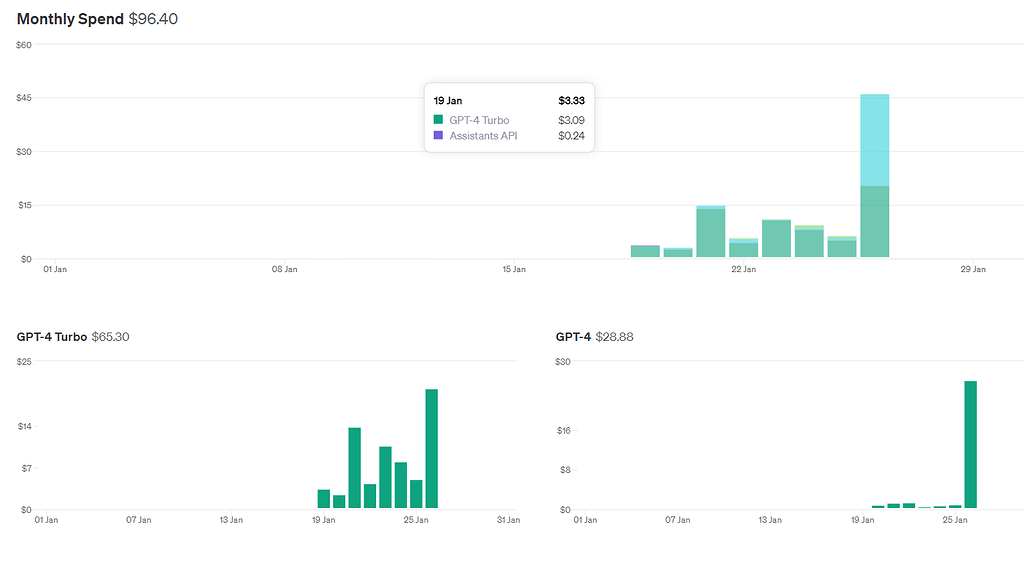1024x567 pixels.
Task: Click the GPT-4 Turbo tooltip entry label
Action: [x=479, y=120]
